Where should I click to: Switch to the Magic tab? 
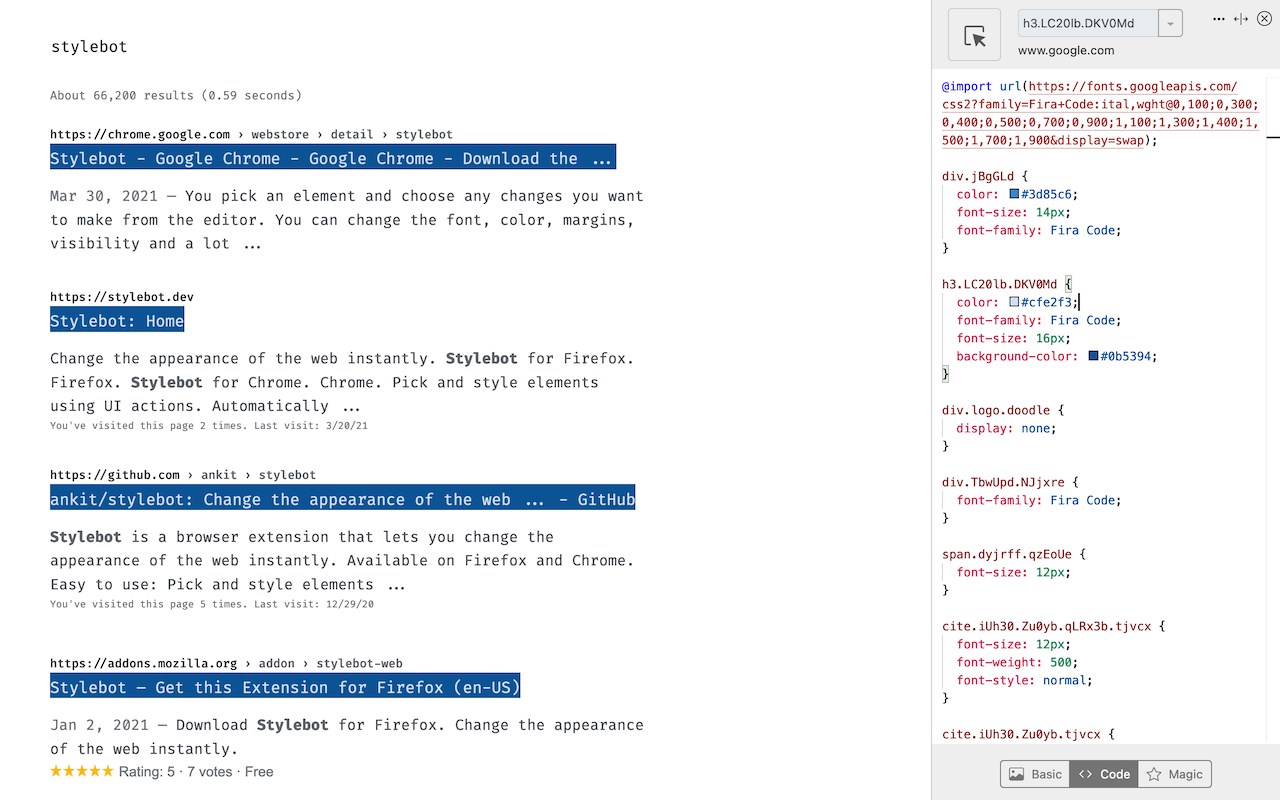1175,774
